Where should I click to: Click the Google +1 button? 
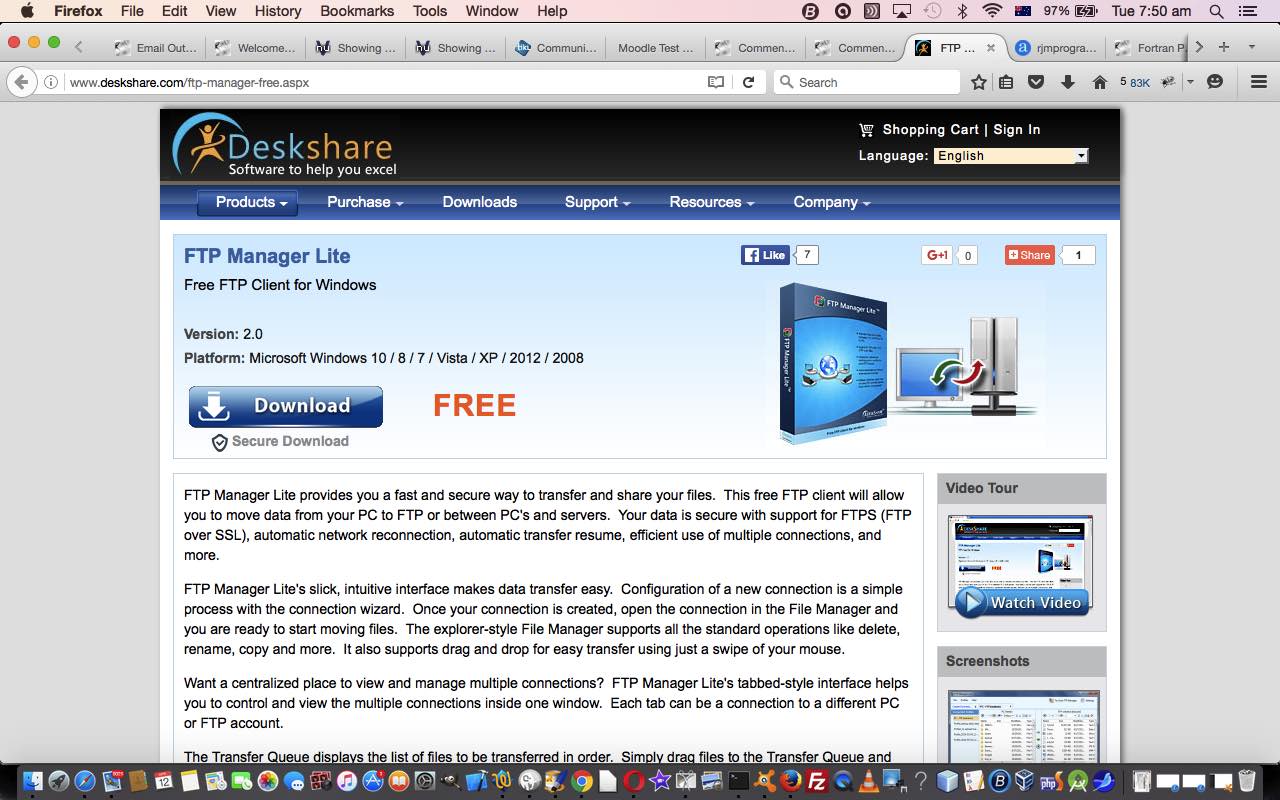(937, 255)
